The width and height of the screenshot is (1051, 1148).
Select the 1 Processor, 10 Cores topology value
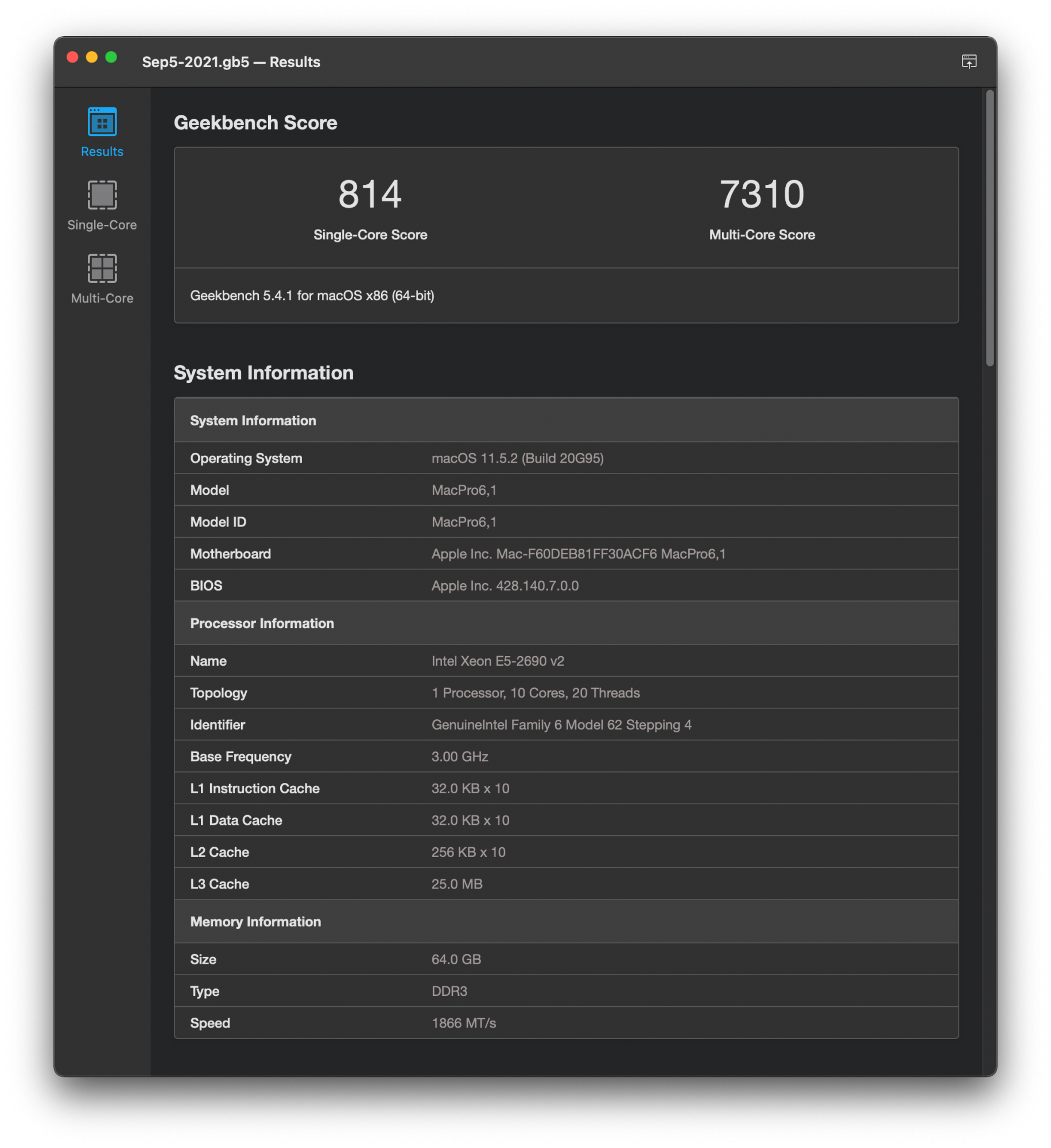[x=536, y=693]
